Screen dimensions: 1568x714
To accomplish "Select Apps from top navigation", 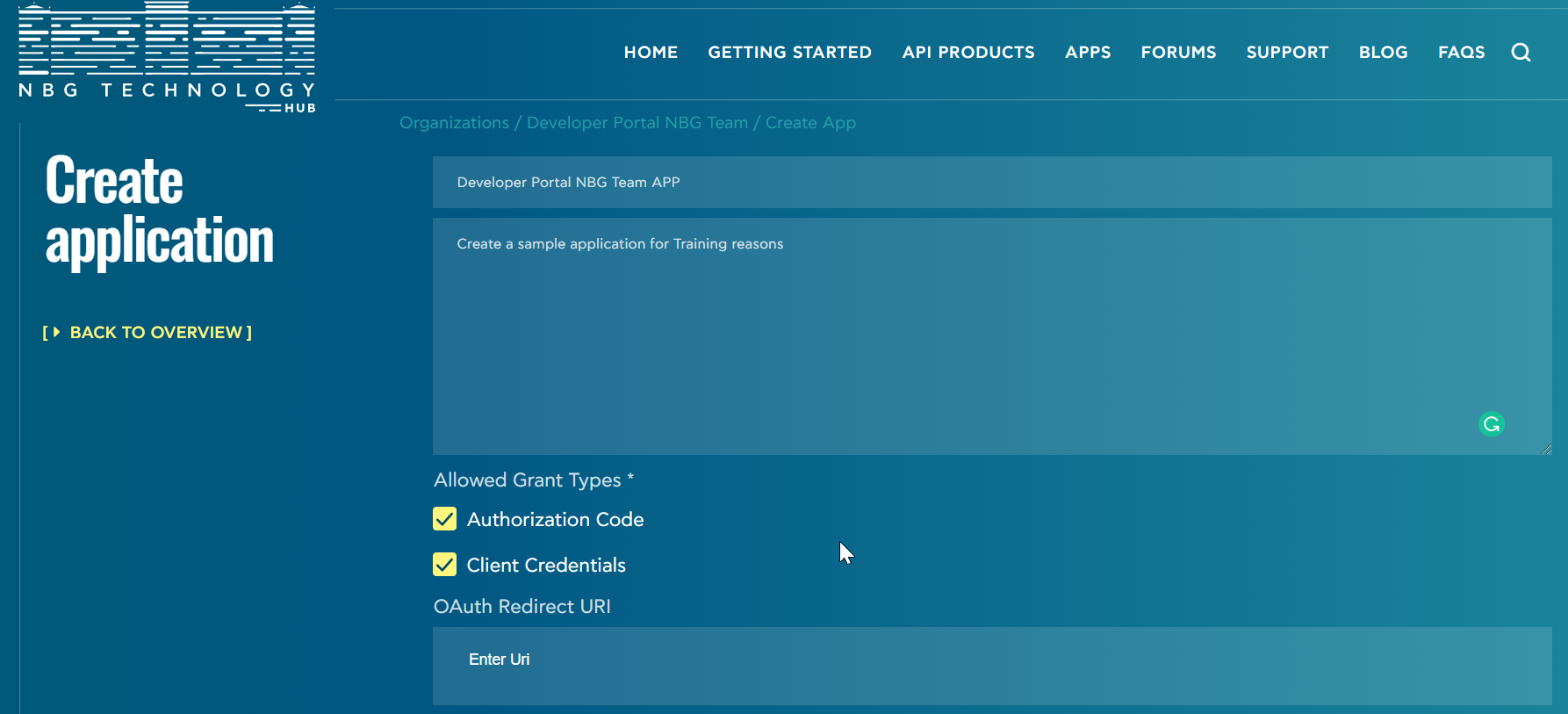I will pyautogui.click(x=1088, y=53).
